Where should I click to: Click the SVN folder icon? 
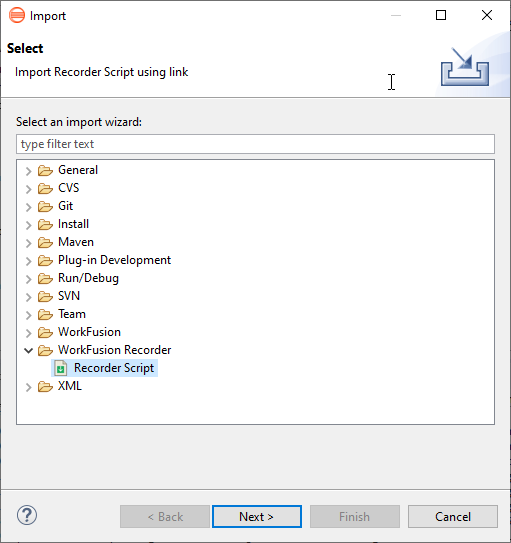45,296
